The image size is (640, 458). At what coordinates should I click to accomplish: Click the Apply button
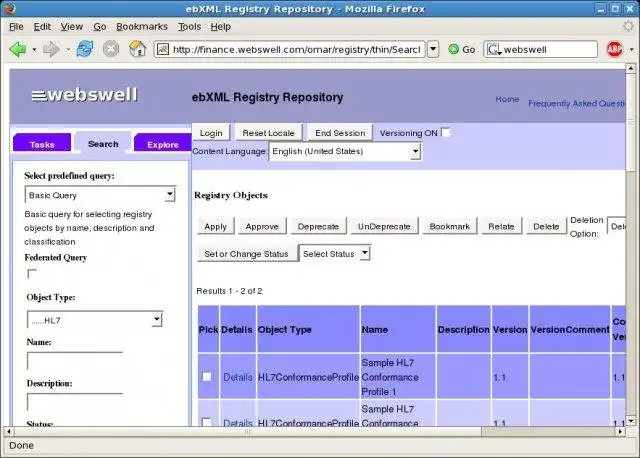point(216,227)
